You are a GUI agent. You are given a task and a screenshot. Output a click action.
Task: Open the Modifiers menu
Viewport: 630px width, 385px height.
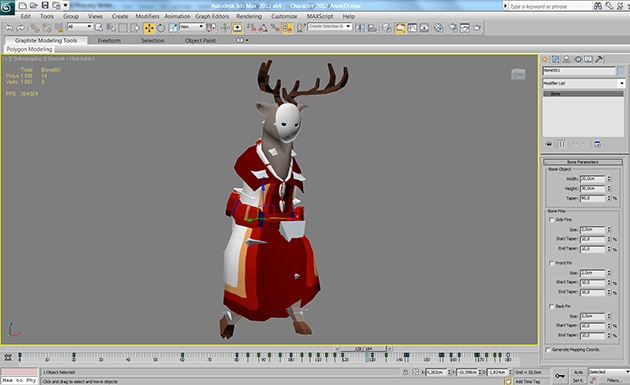point(147,16)
